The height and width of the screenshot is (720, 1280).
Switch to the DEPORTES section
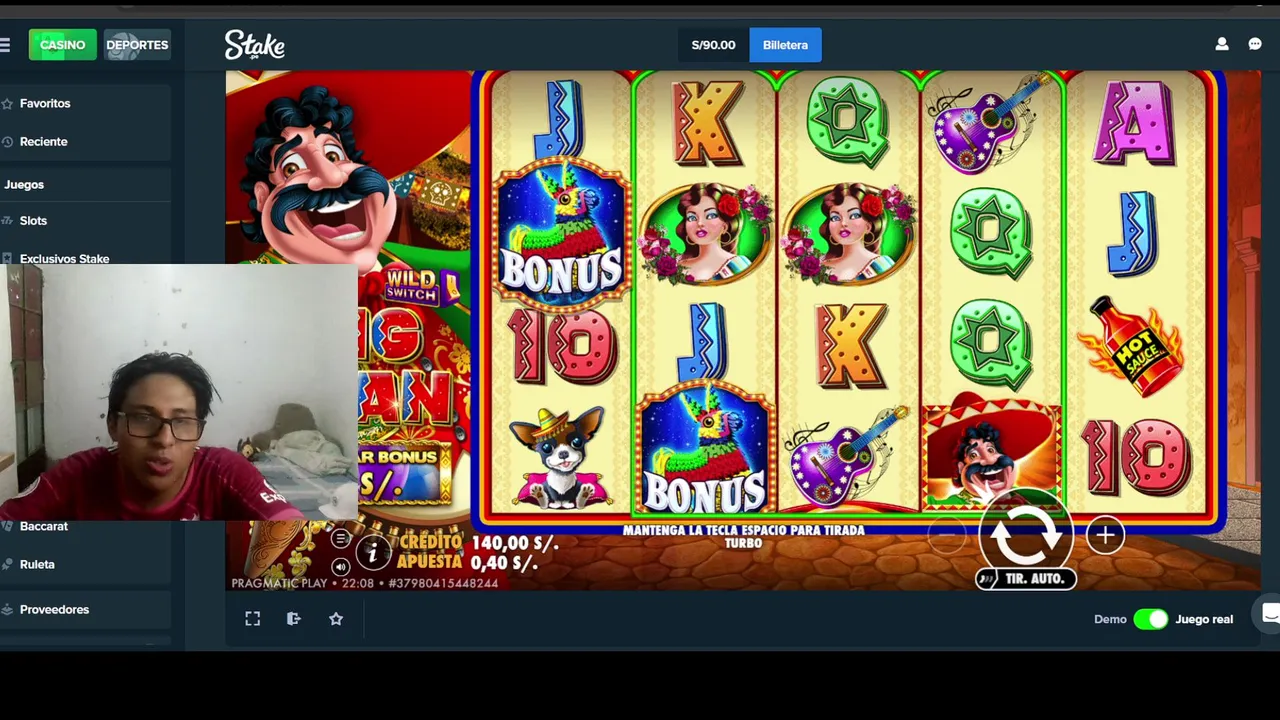(x=137, y=45)
